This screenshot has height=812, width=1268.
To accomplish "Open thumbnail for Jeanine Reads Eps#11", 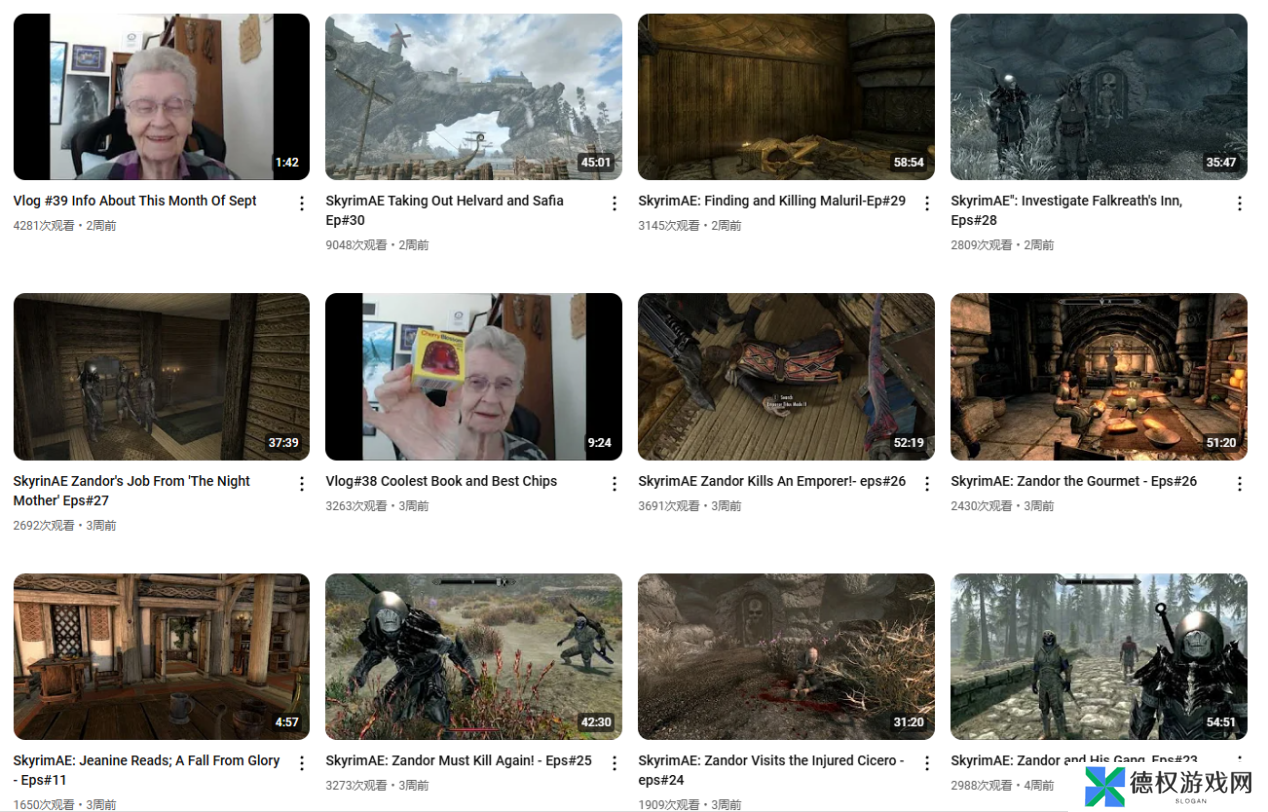I will [x=162, y=657].
